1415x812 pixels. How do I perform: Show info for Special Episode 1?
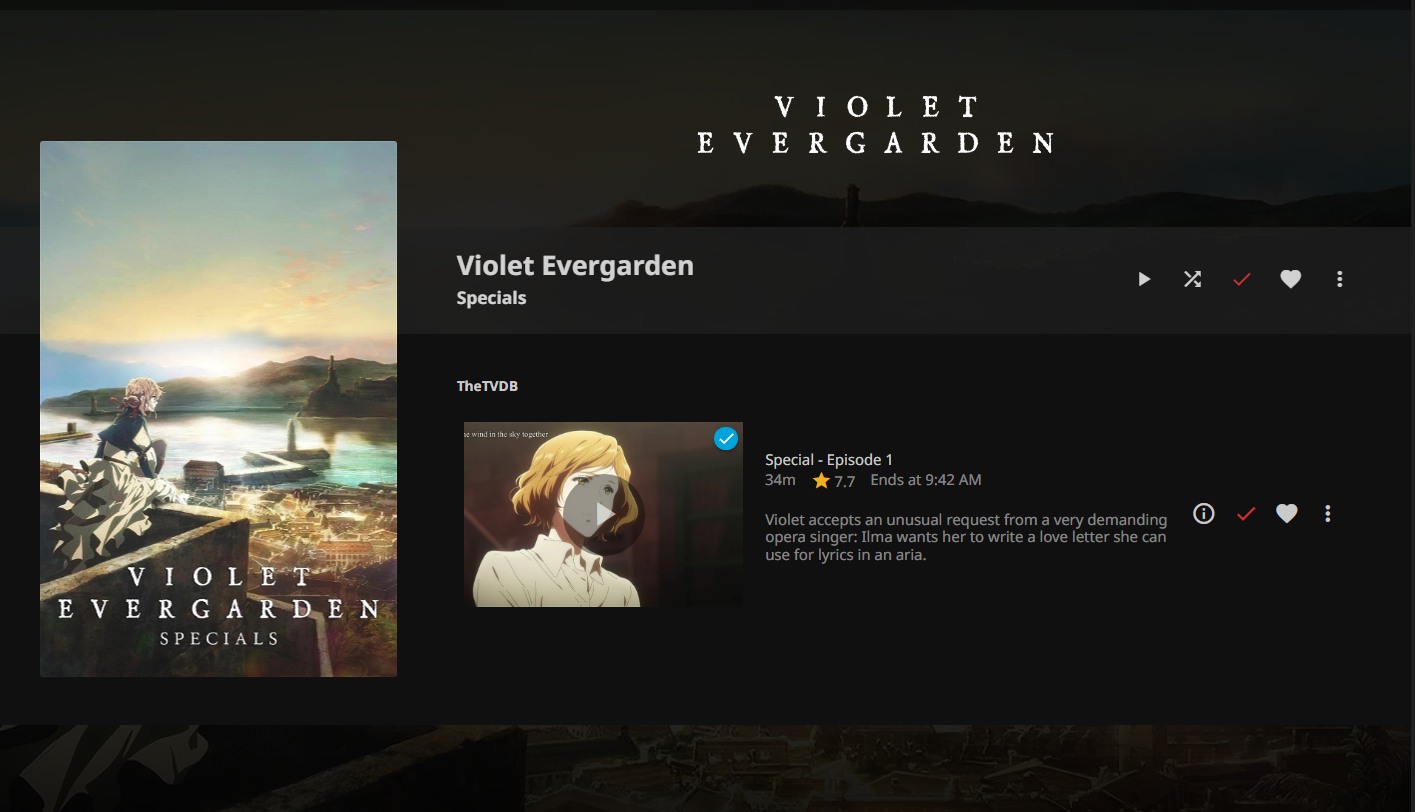coord(1203,513)
